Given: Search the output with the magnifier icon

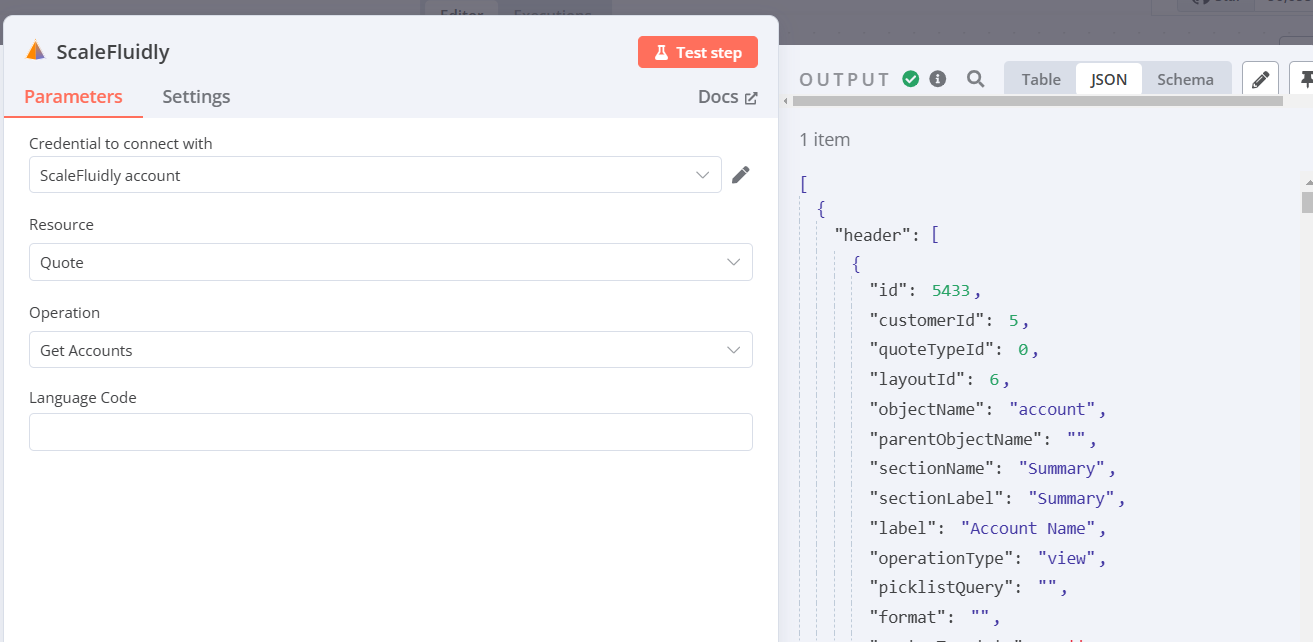Looking at the screenshot, I should [976, 79].
